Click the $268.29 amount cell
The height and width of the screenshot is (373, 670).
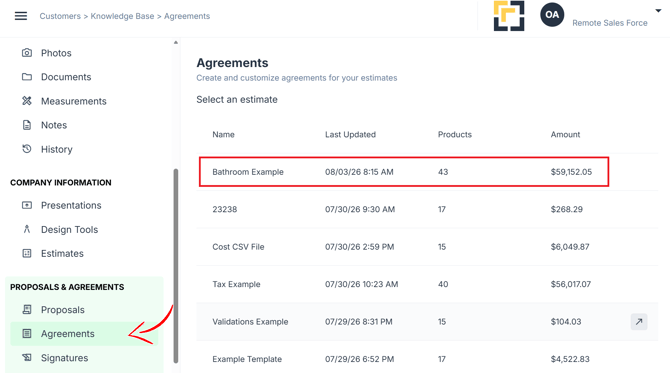click(x=567, y=209)
